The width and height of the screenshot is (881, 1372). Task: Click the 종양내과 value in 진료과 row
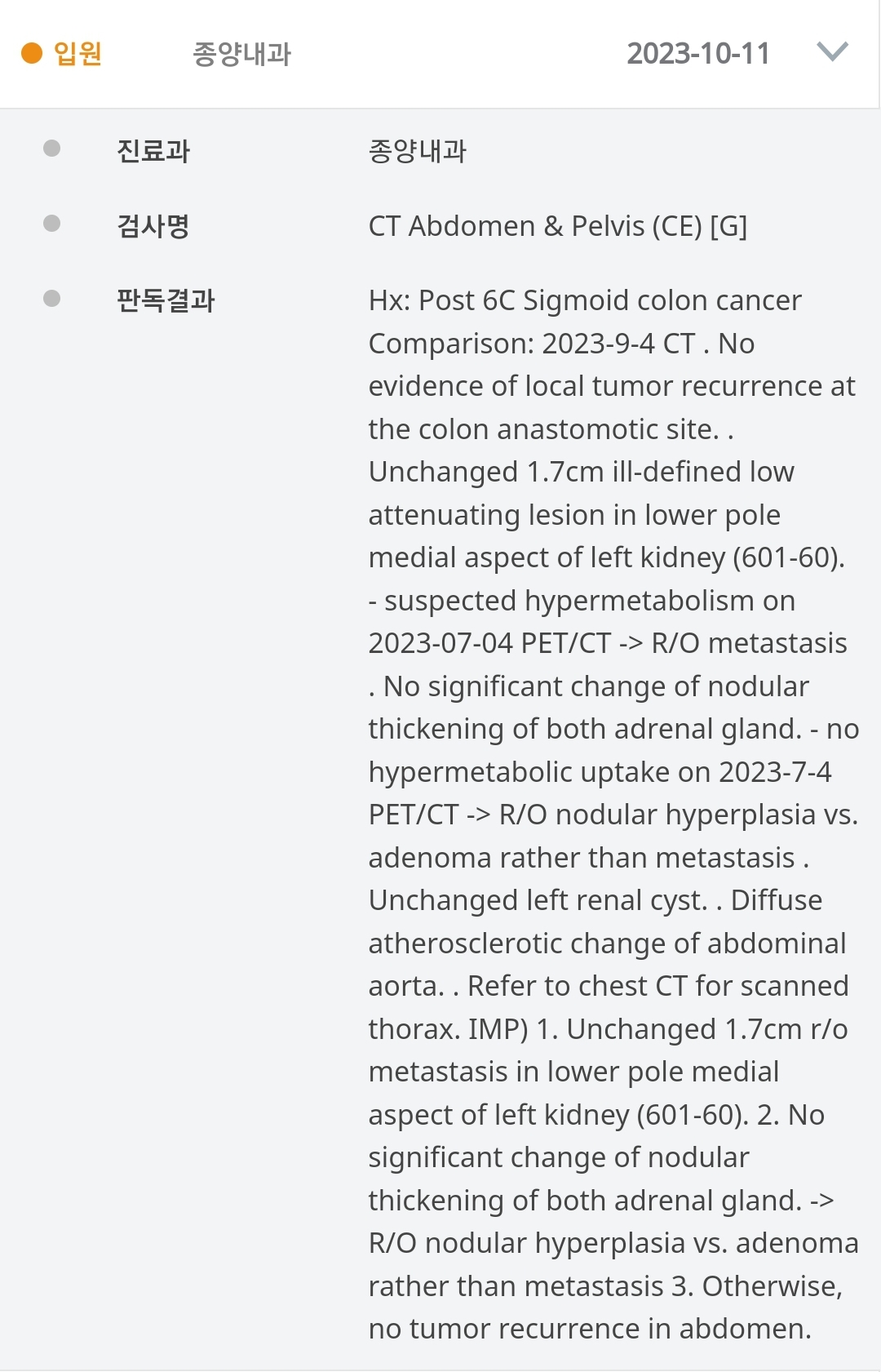(x=417, y=151)
